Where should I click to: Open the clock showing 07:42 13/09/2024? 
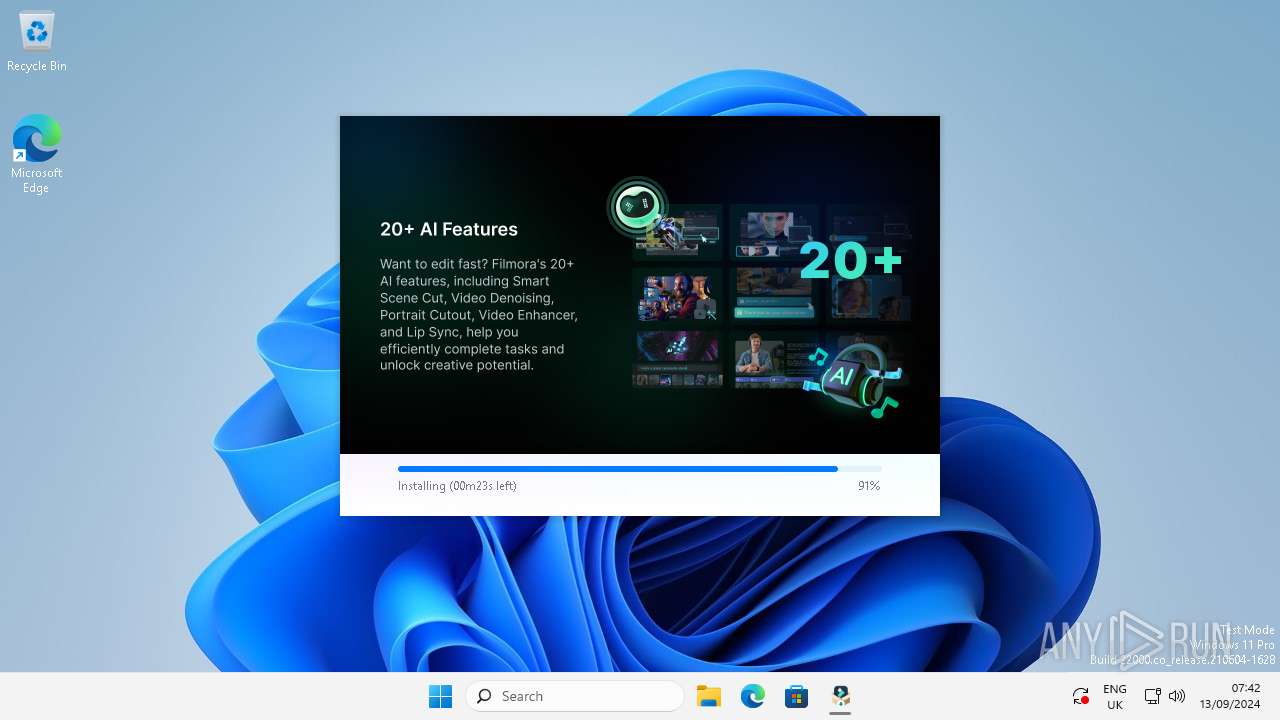1230,696
